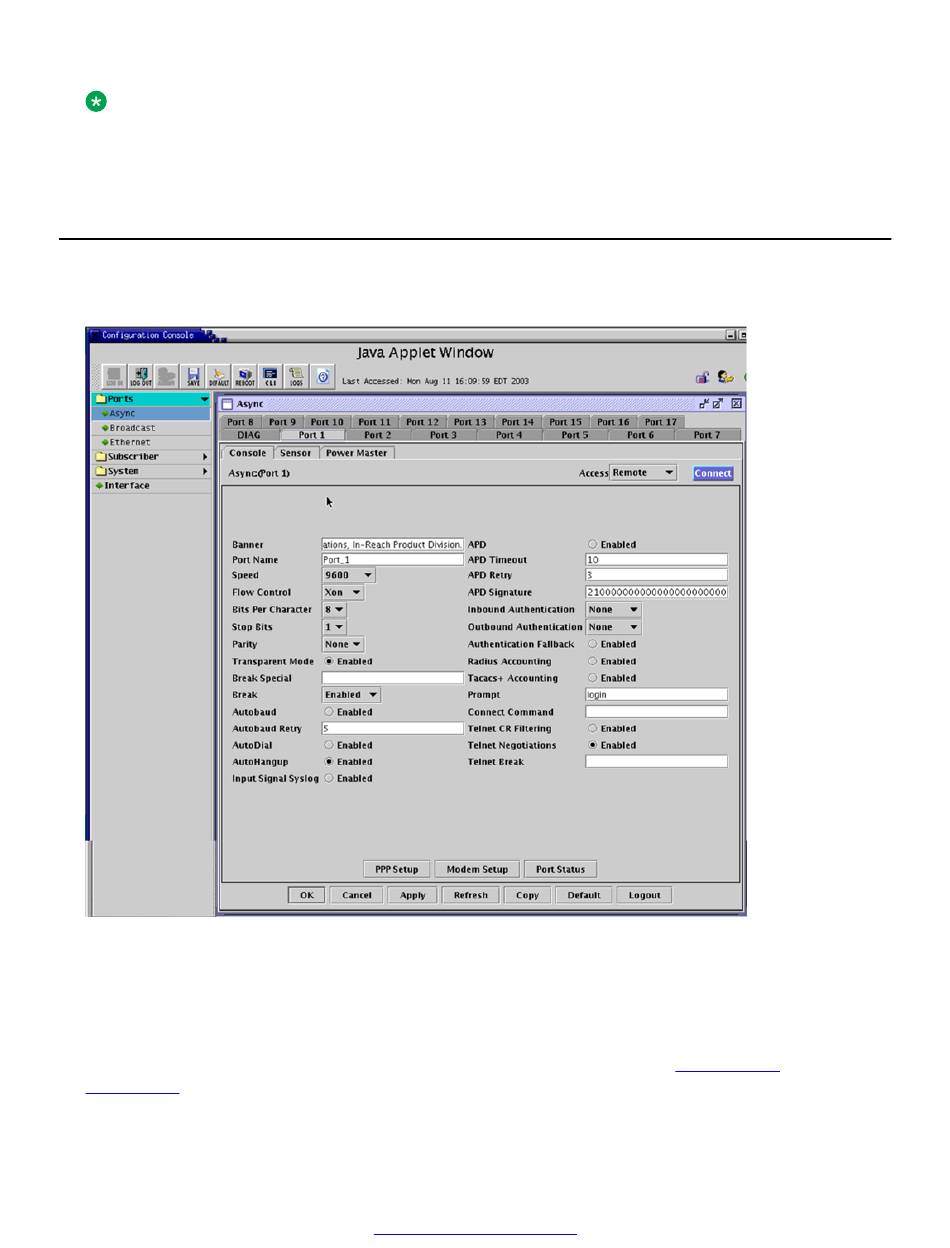Click the Port Name input field
The width and height of the screenshot is (950, 1248).
(392, 560)
